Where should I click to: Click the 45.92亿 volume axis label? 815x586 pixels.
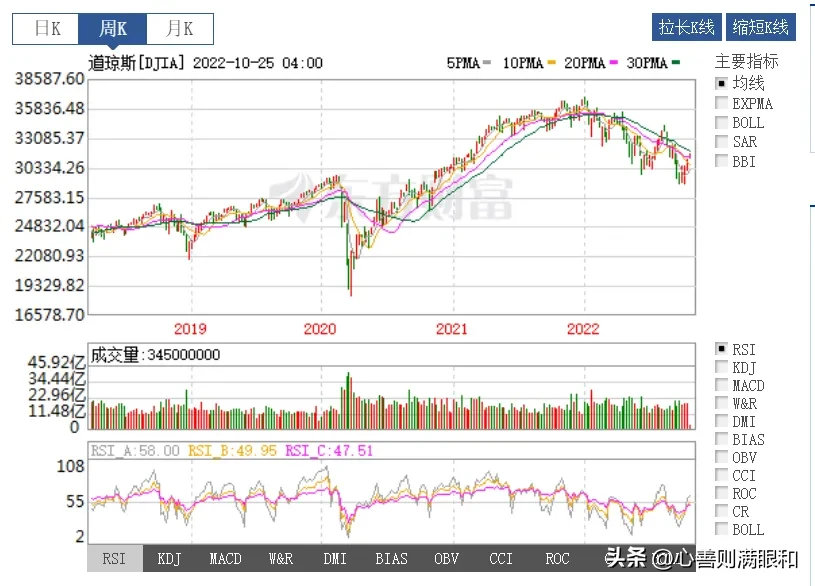pos(56,362)
